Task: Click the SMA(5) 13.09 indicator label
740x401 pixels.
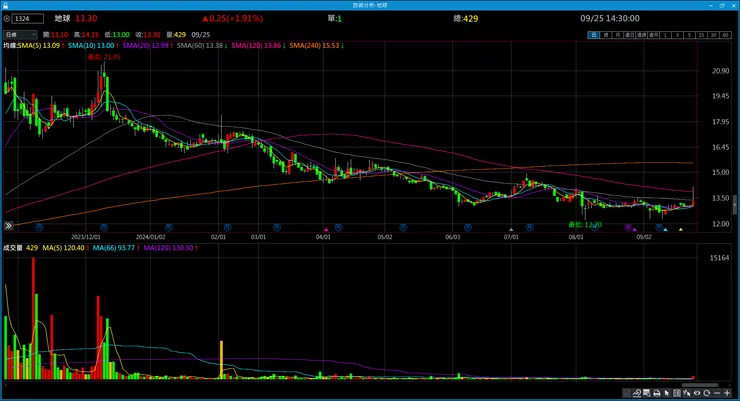Action: 39,46
